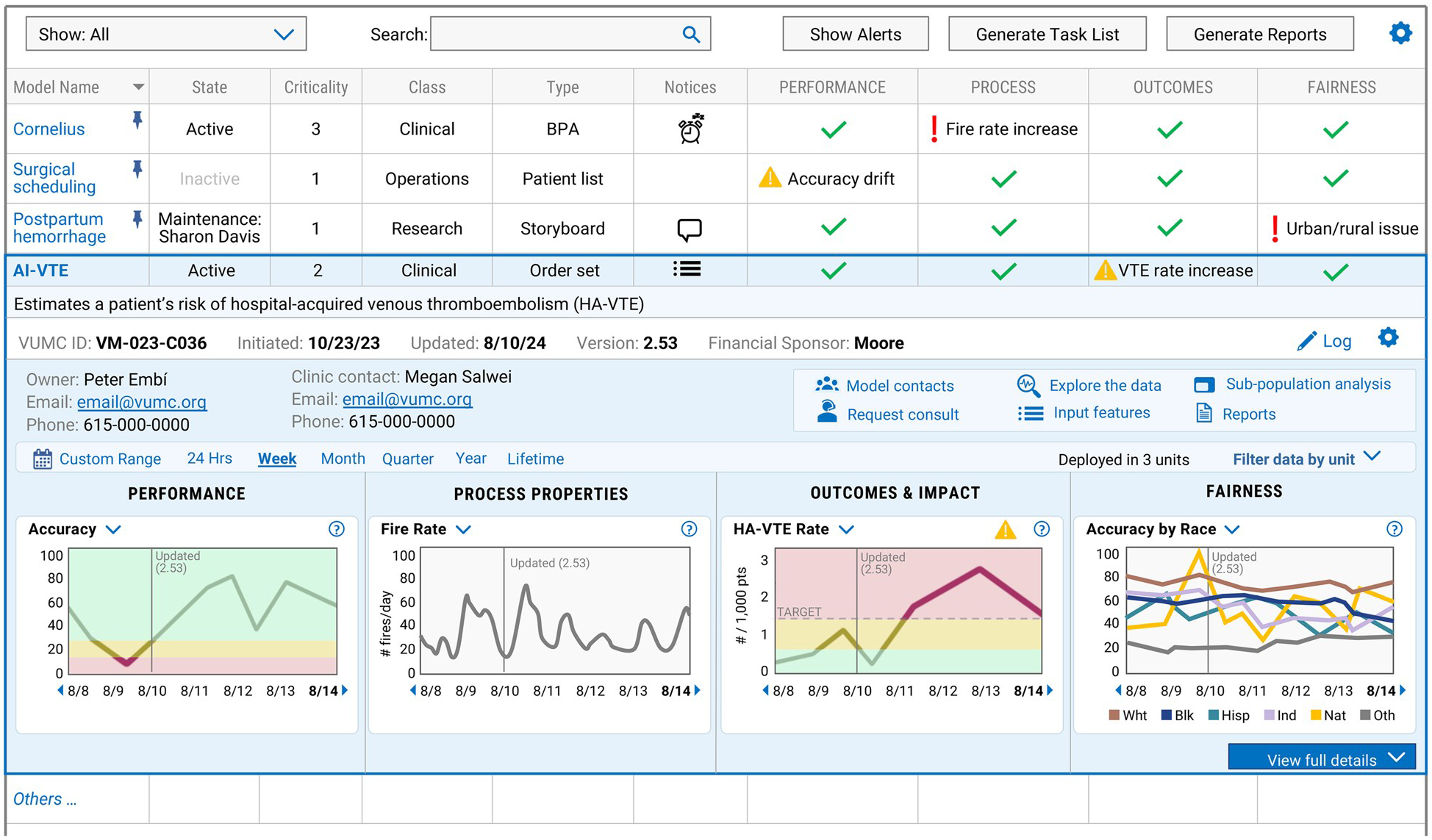Click HA-VTE Rate chart warning icon

pos(1005,529)
